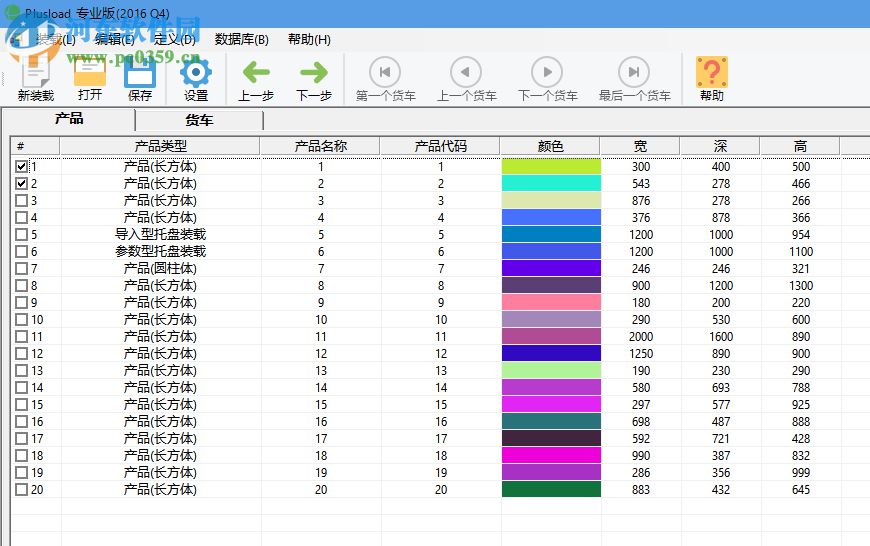Click product code cell 10
Screen dimensions: 870x546
coord(441,320)
